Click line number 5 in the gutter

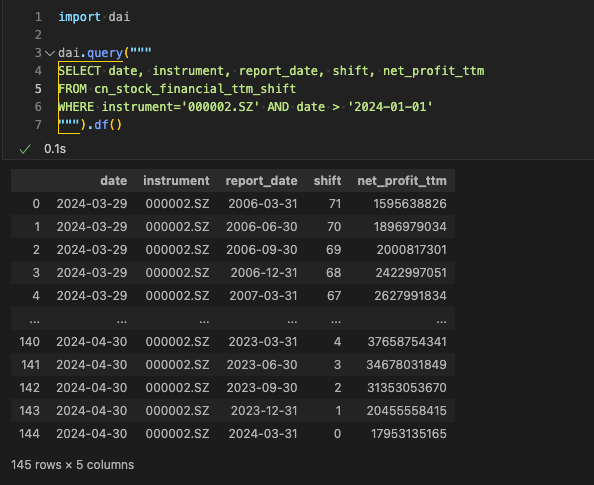tap(38, 89)
